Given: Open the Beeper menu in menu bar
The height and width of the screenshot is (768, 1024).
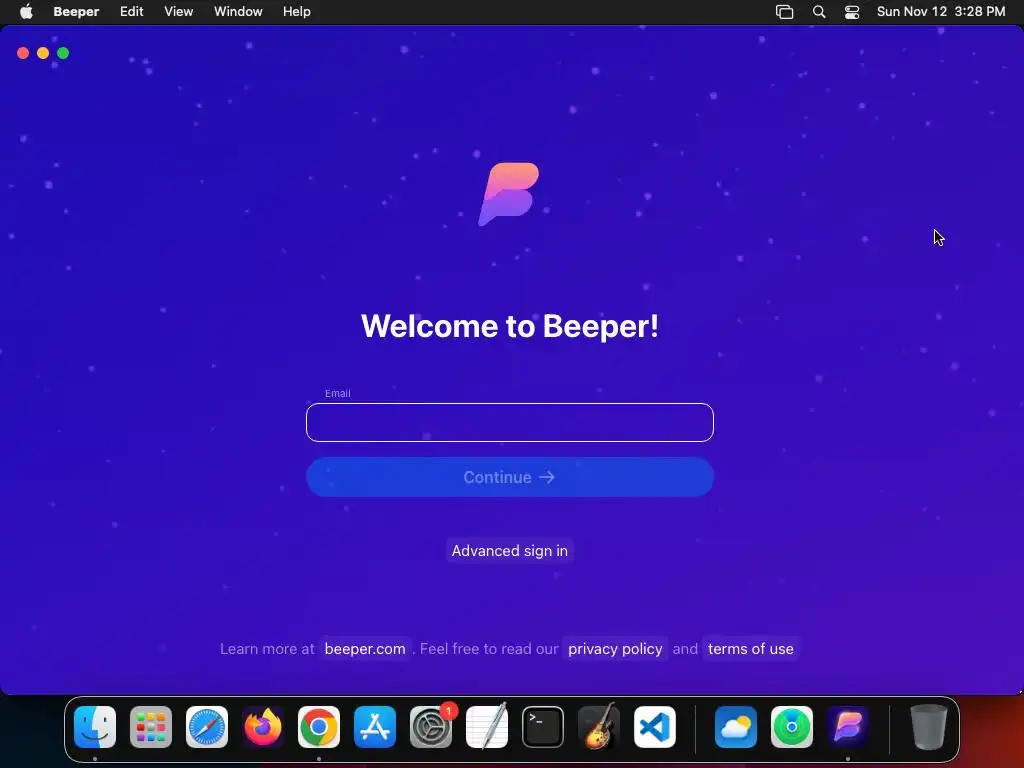Looking at the screenshot, I should 76,12.
